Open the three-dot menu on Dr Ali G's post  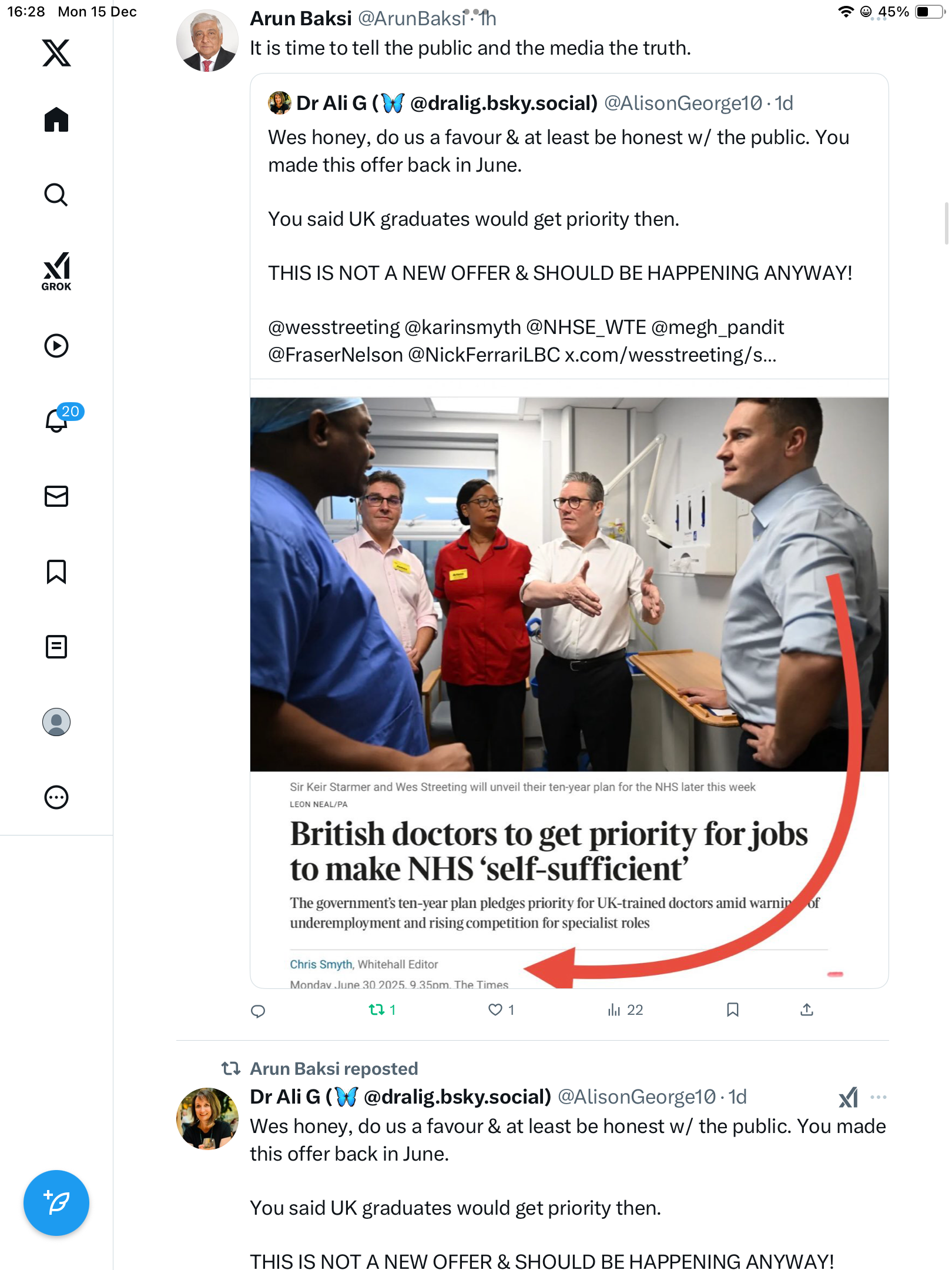click(879, 1097)
